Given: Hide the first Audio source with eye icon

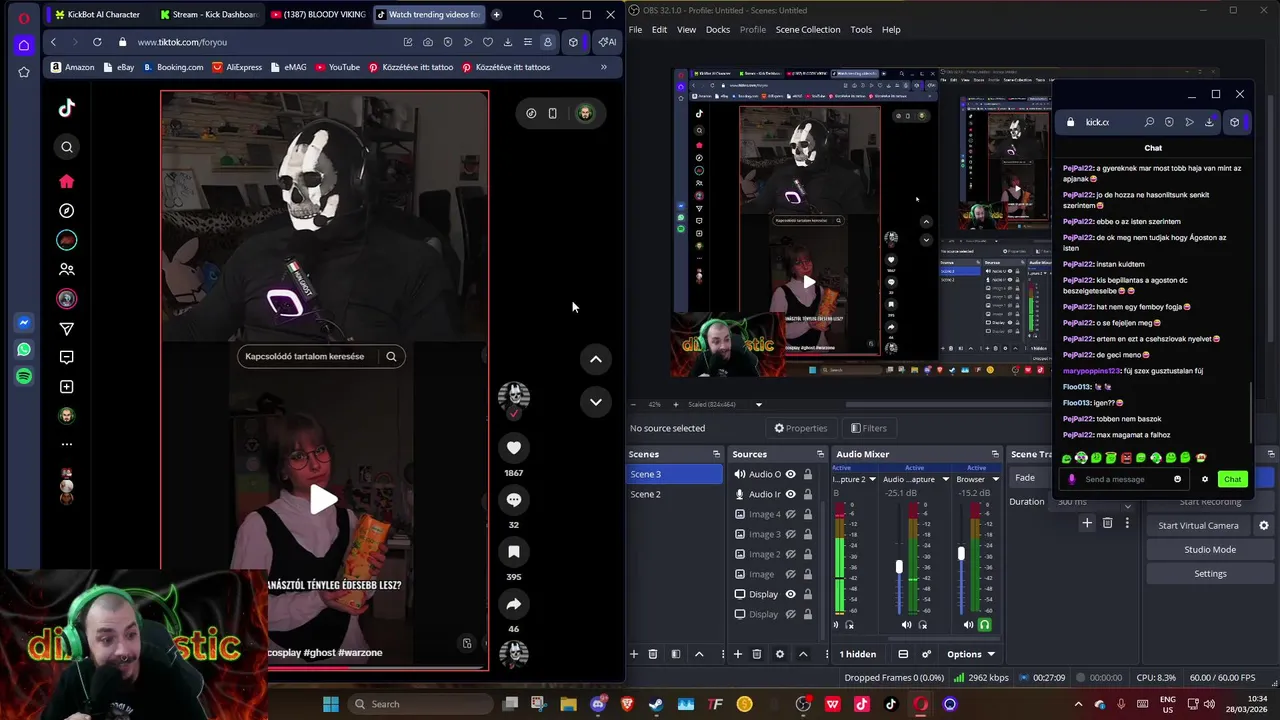Looking at the screenshot, I should [x=790, y=474].
